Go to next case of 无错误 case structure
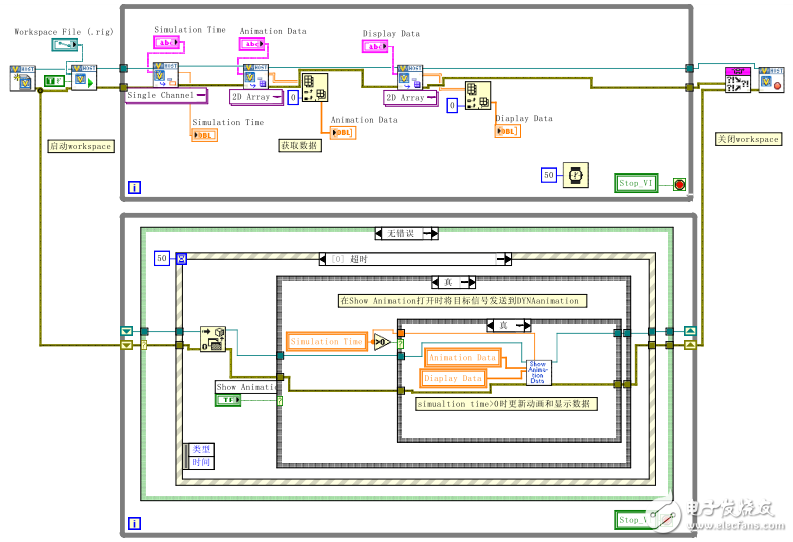Image resolution: width=793 pixels, height=542 pixels. pyautogui.click(x=434, y=234)
